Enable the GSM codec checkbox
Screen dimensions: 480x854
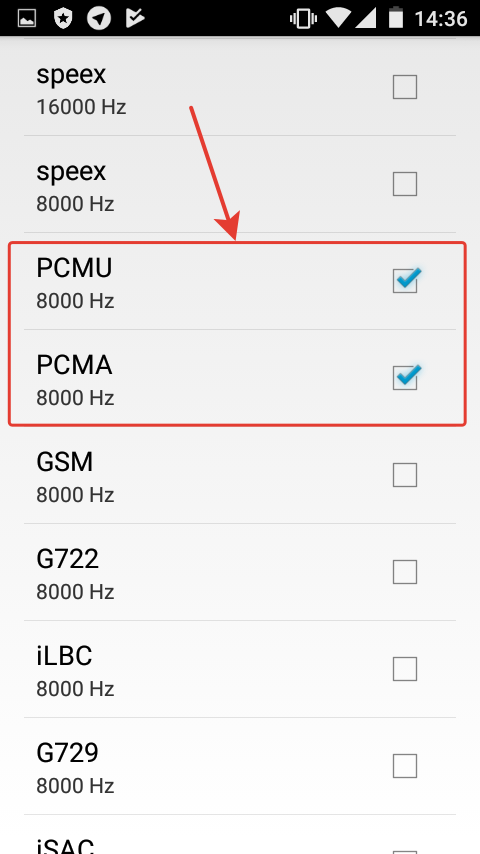click(405, 475)
